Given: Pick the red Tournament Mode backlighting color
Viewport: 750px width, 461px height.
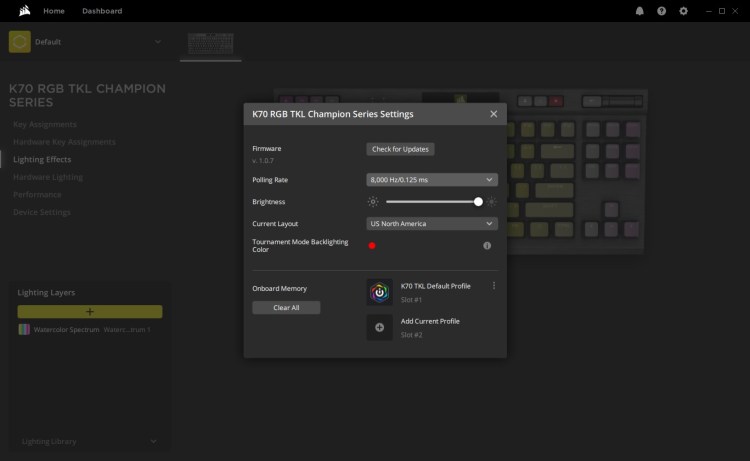Looking at the screenshot, I should pos(372,245).
